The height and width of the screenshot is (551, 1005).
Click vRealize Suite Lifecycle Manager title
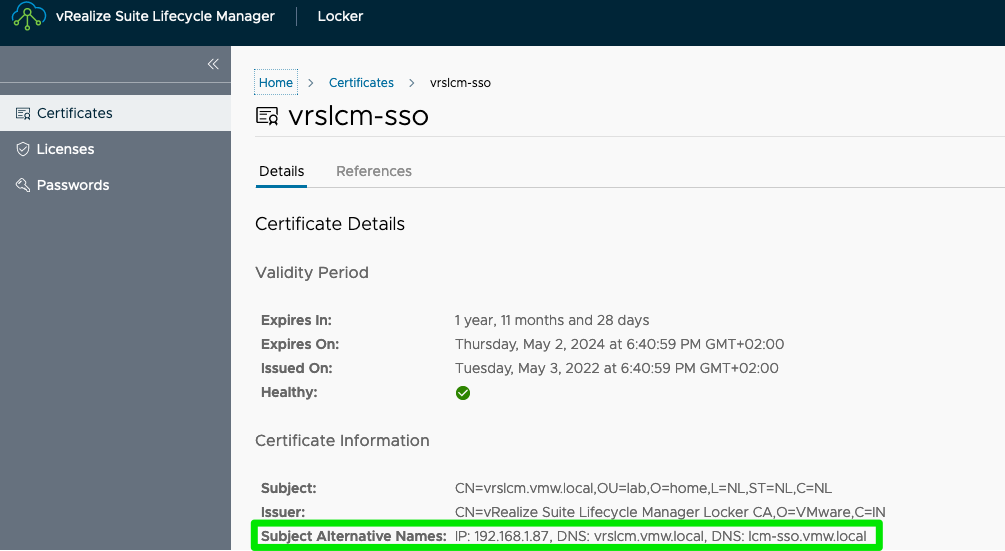coord(165,17)
